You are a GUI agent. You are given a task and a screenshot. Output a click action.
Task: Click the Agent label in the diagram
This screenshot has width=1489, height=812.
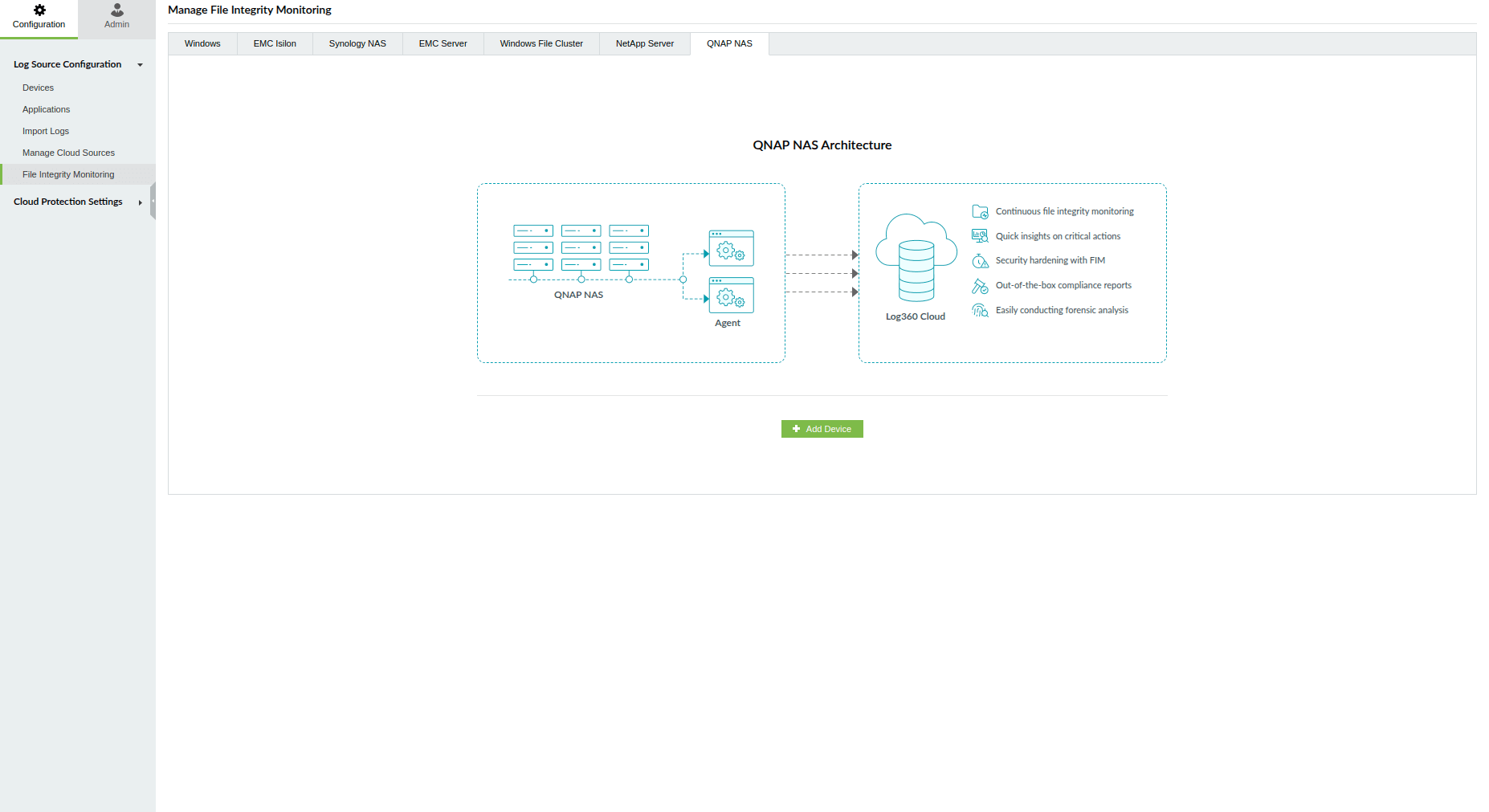click(728, 323)
